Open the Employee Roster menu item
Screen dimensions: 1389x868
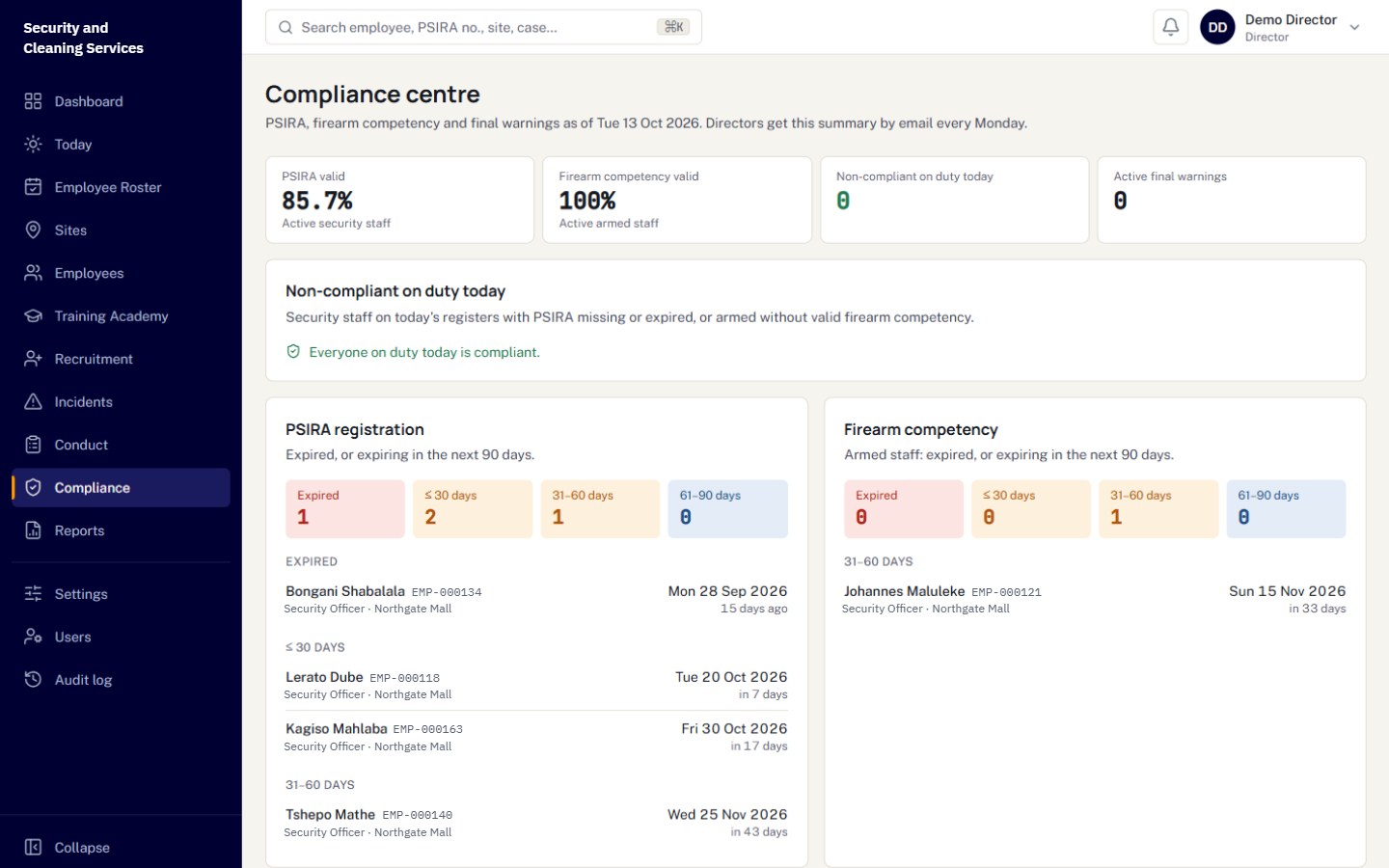pyautogui.click(x=121, y=187)
